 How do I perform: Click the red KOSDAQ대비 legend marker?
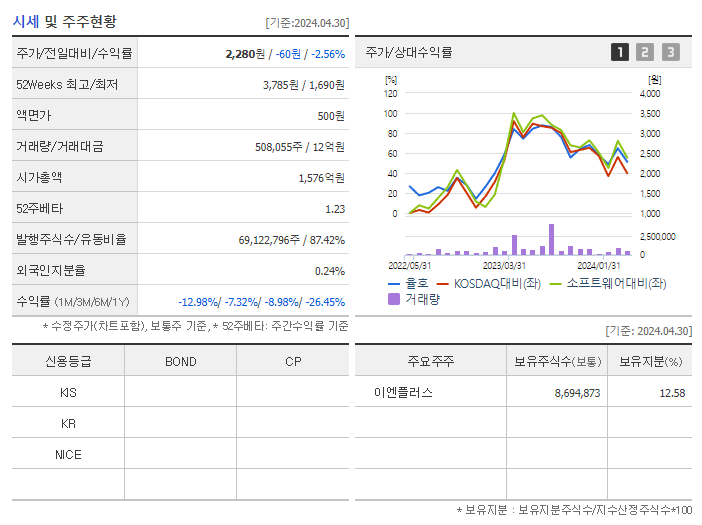click(x=442, y=284)
